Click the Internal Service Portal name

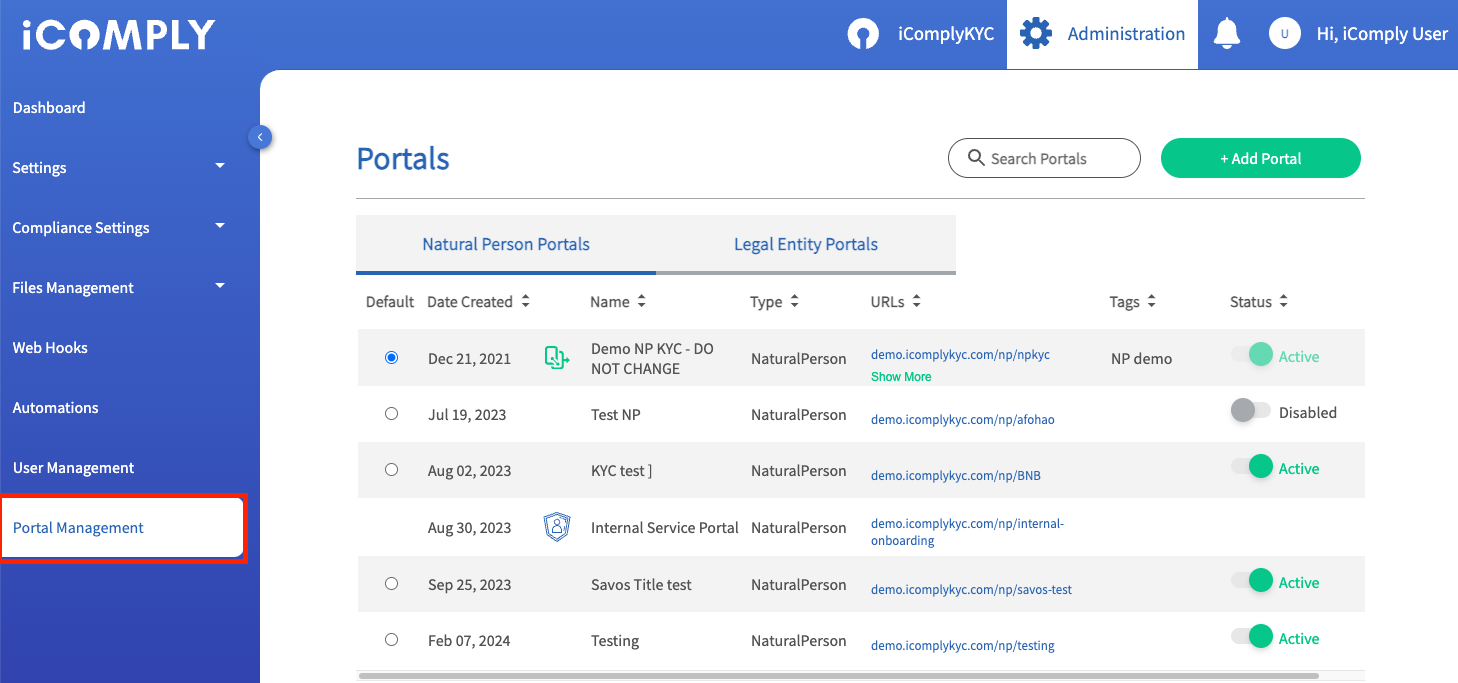pyautogui.click(x=665, y=527)
